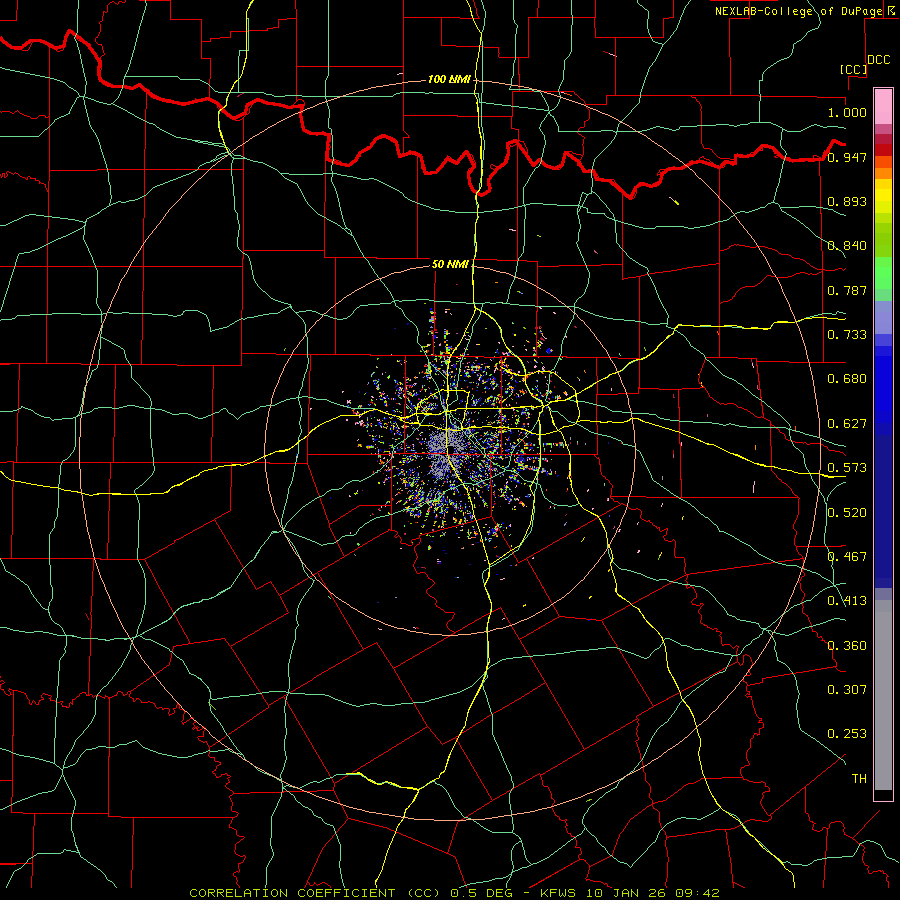The height and width of the screenshot is (900, 900).
Task: Click the 0.680 scale value
Action: coord(847,379)
